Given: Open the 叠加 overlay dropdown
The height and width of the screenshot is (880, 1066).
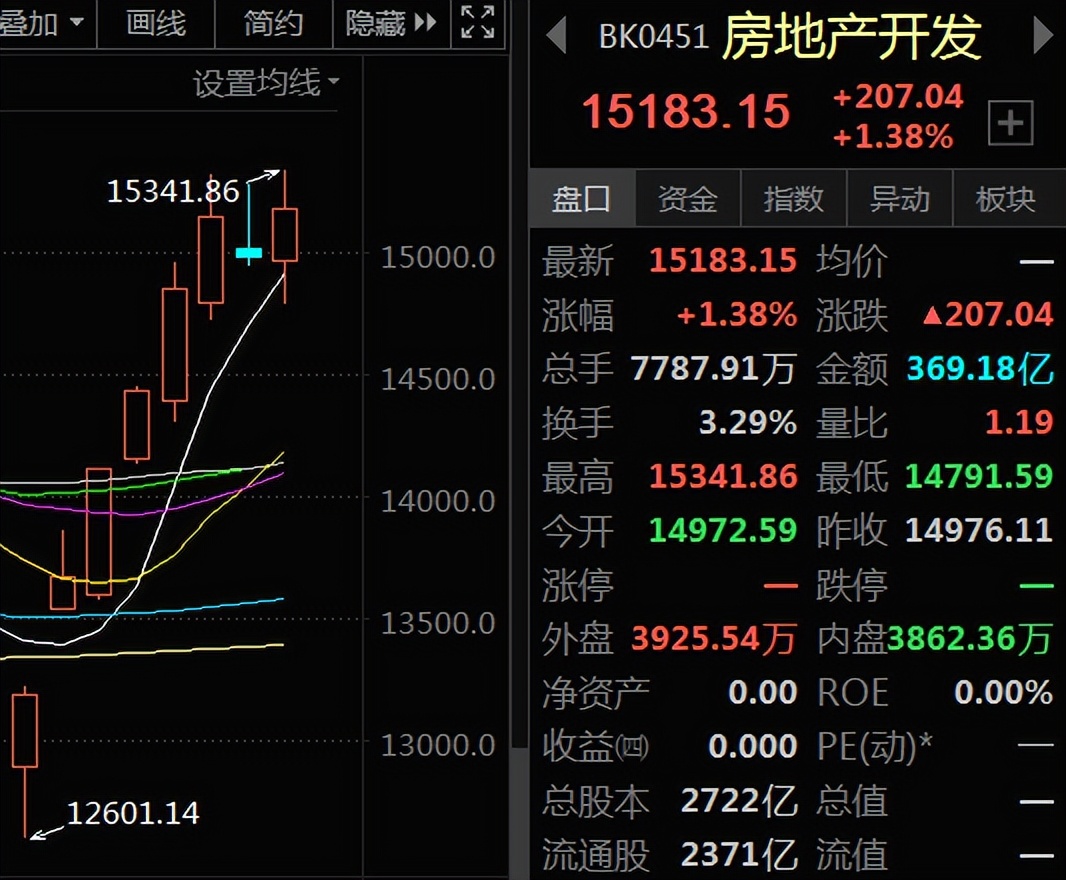Looking at the screenshot, I should [x=40, y=24].
